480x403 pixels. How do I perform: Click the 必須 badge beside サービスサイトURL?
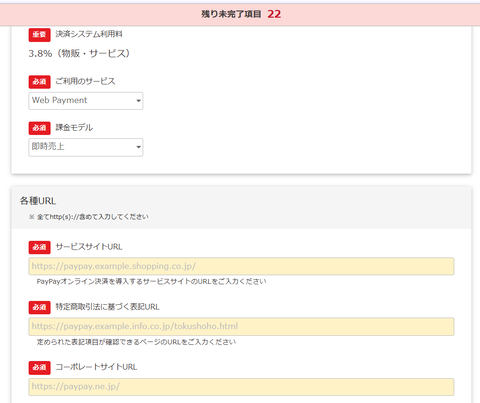[x=39, y=247]
